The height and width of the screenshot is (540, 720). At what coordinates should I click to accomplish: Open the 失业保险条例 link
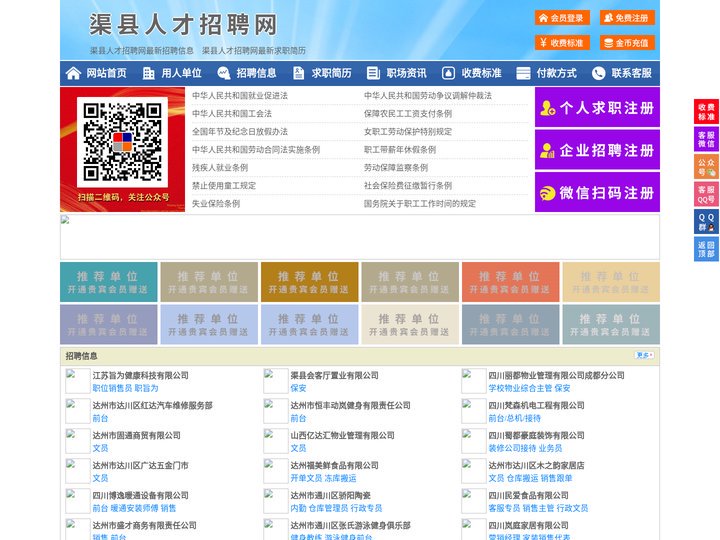[216, 203]
